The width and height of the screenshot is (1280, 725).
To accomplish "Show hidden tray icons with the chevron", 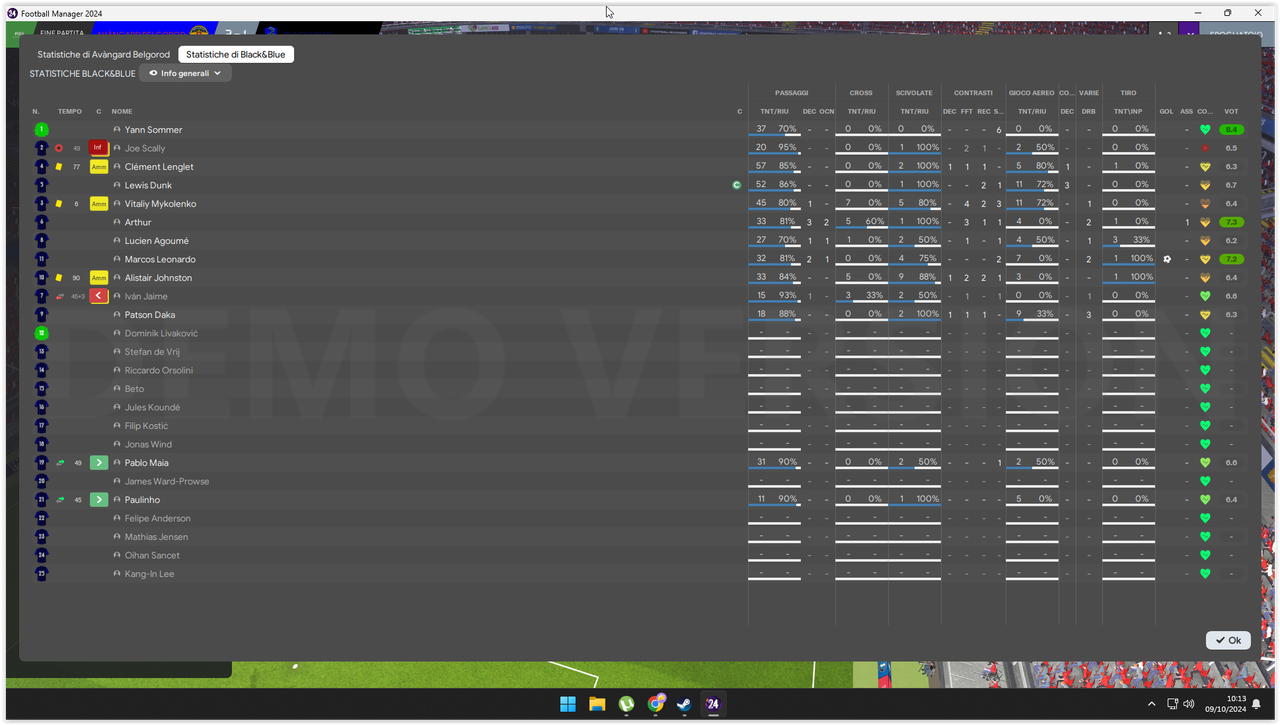I will coord(1152,704).
